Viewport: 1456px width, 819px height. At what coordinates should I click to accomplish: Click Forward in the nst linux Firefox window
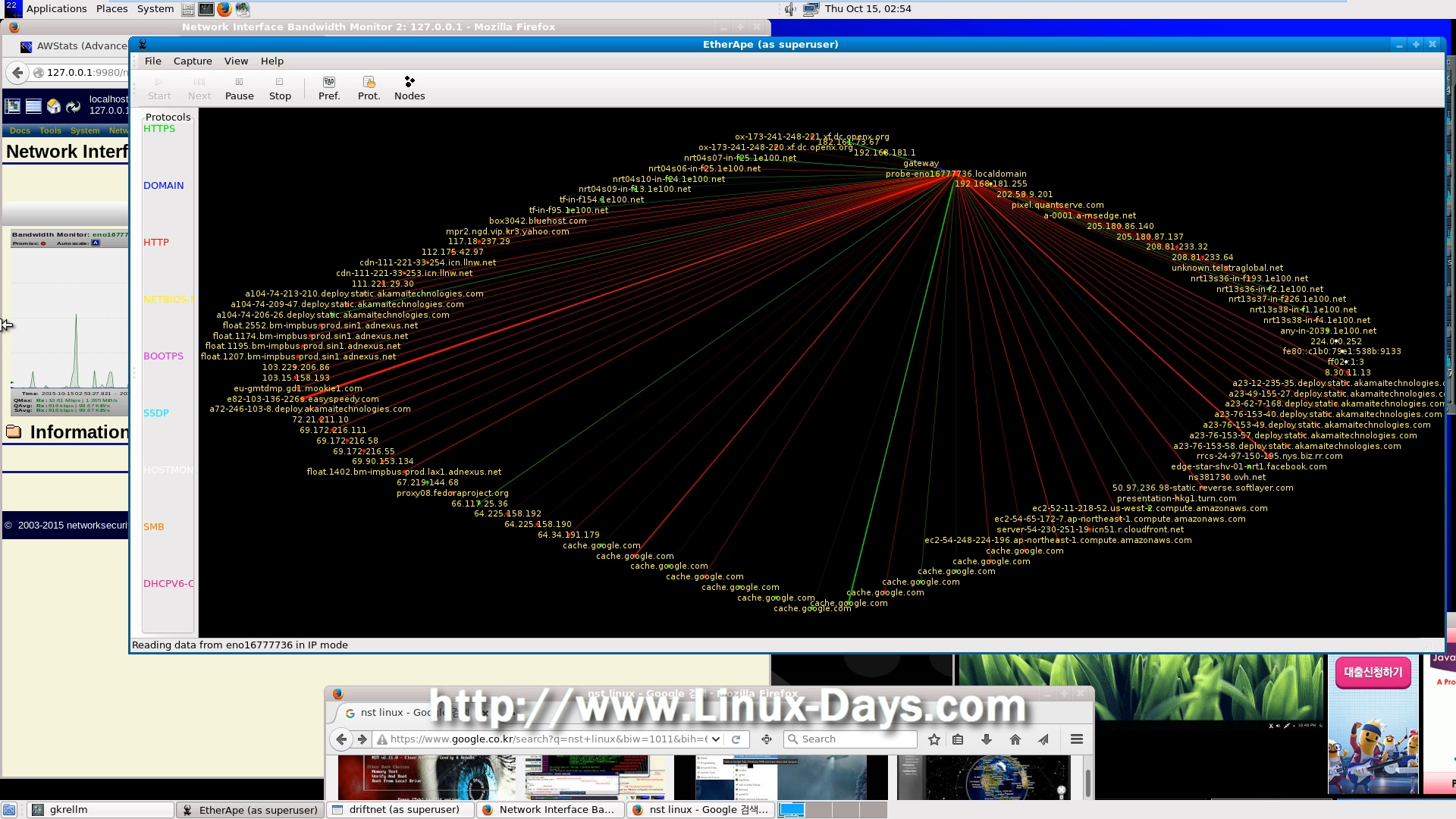pyautogui.click(x=362, y=739)
